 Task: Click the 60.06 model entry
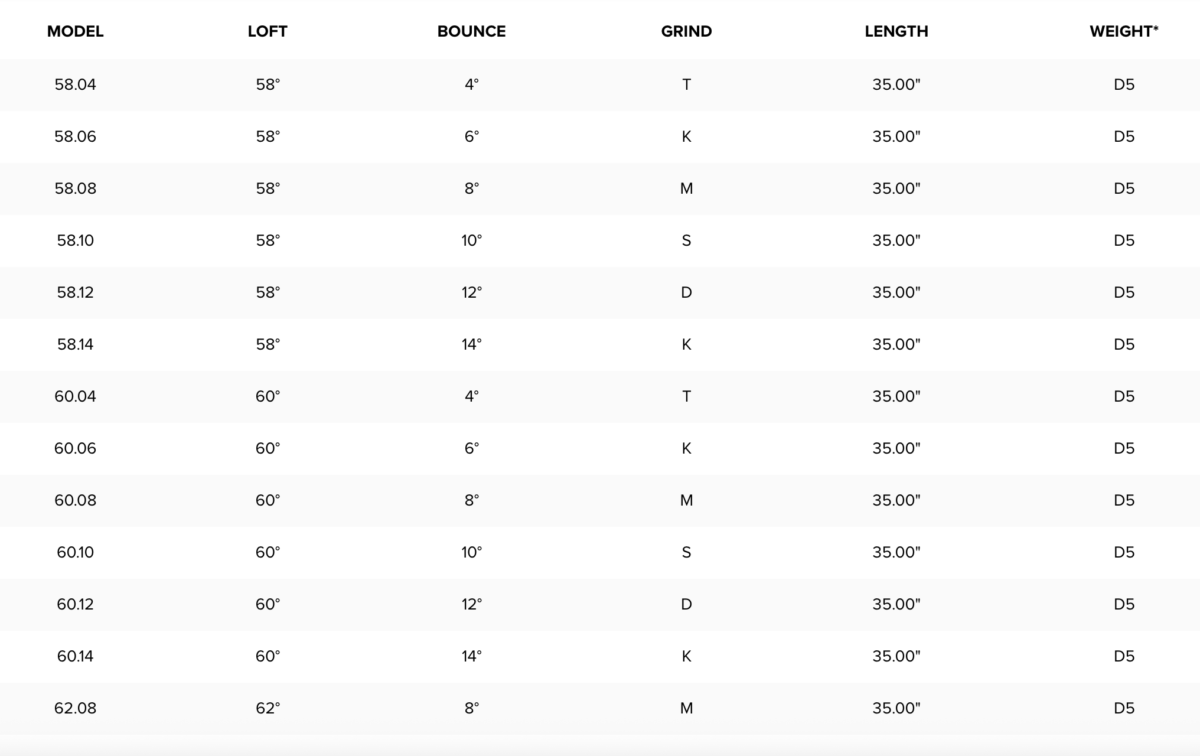(75, 448)
